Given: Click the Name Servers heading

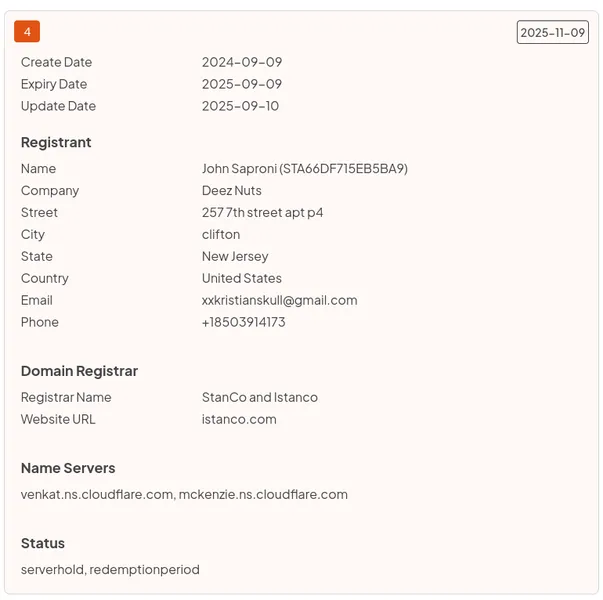Looking at the screenshot, I should tap(68, 468).
